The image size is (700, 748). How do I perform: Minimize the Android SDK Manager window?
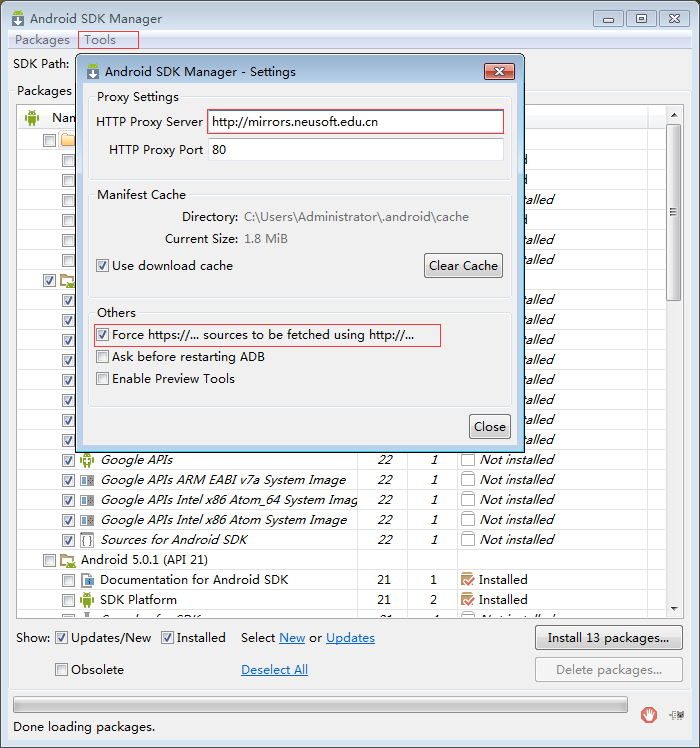608,19
